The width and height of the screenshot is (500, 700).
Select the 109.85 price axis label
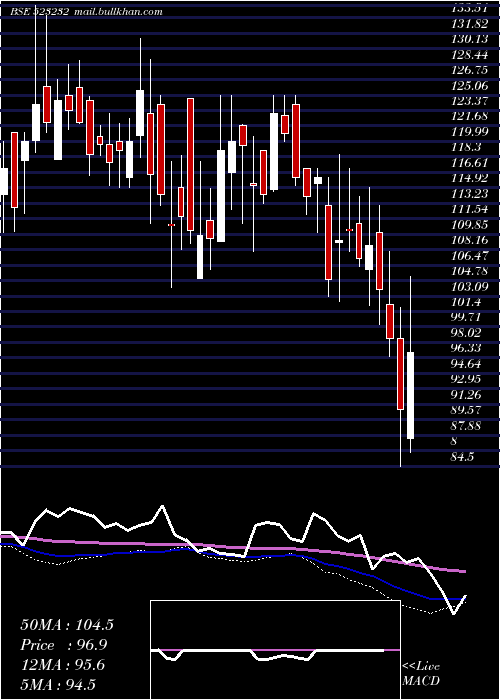click(x=469, y=225)
